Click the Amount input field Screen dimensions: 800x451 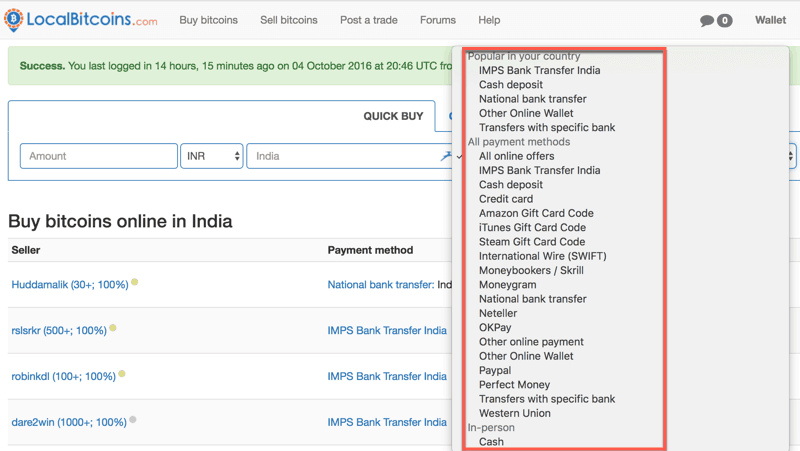98,156
